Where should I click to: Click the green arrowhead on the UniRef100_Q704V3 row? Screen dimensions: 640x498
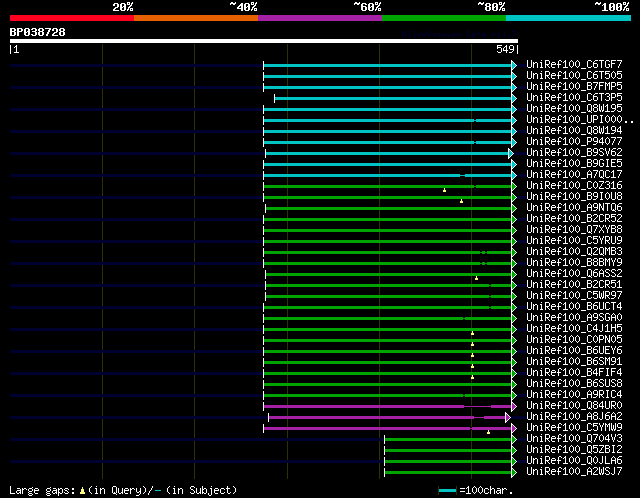(x=514, y=439)
